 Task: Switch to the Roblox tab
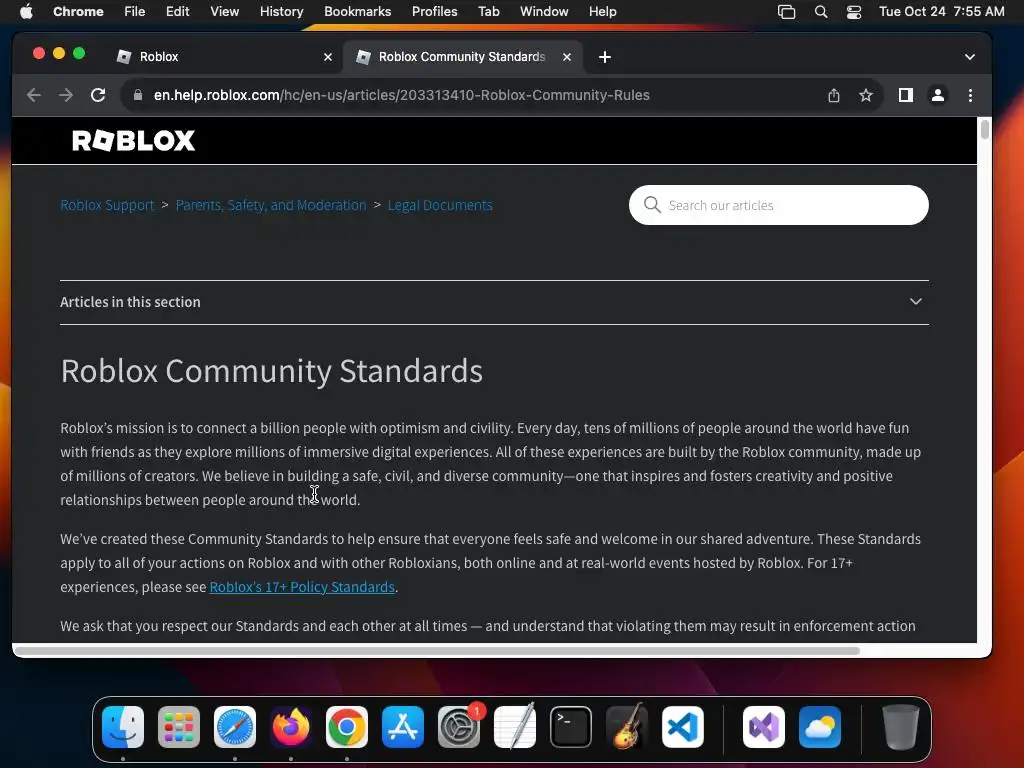(224, 57)
